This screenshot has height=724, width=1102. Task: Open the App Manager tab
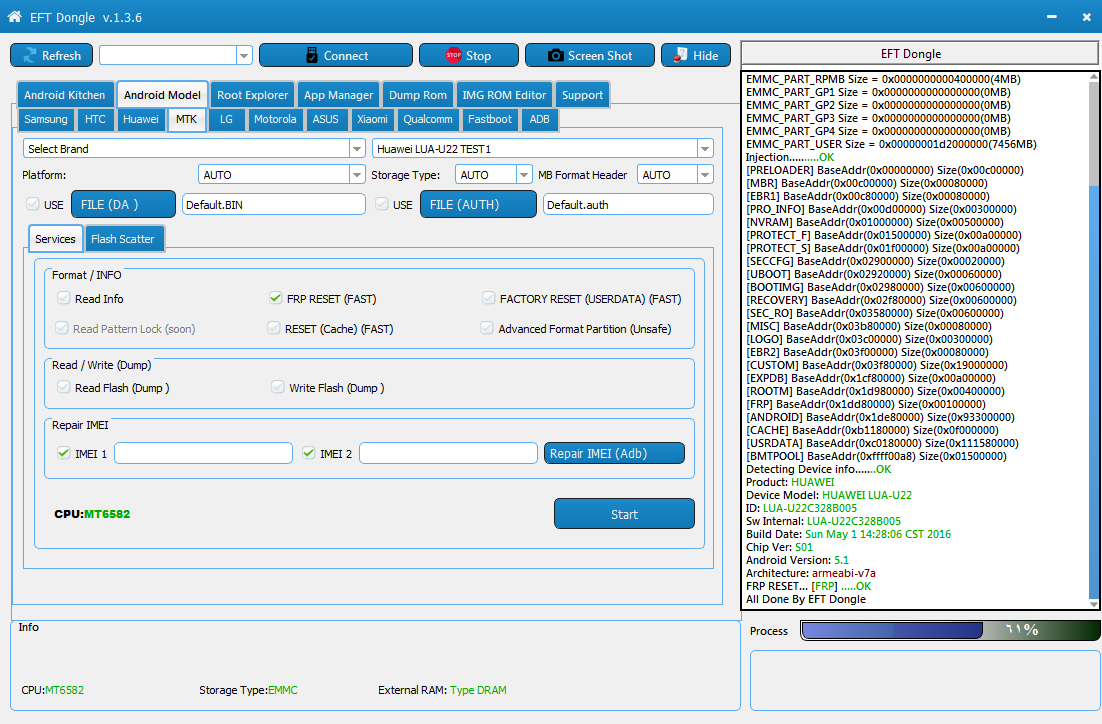click(338, 95)
